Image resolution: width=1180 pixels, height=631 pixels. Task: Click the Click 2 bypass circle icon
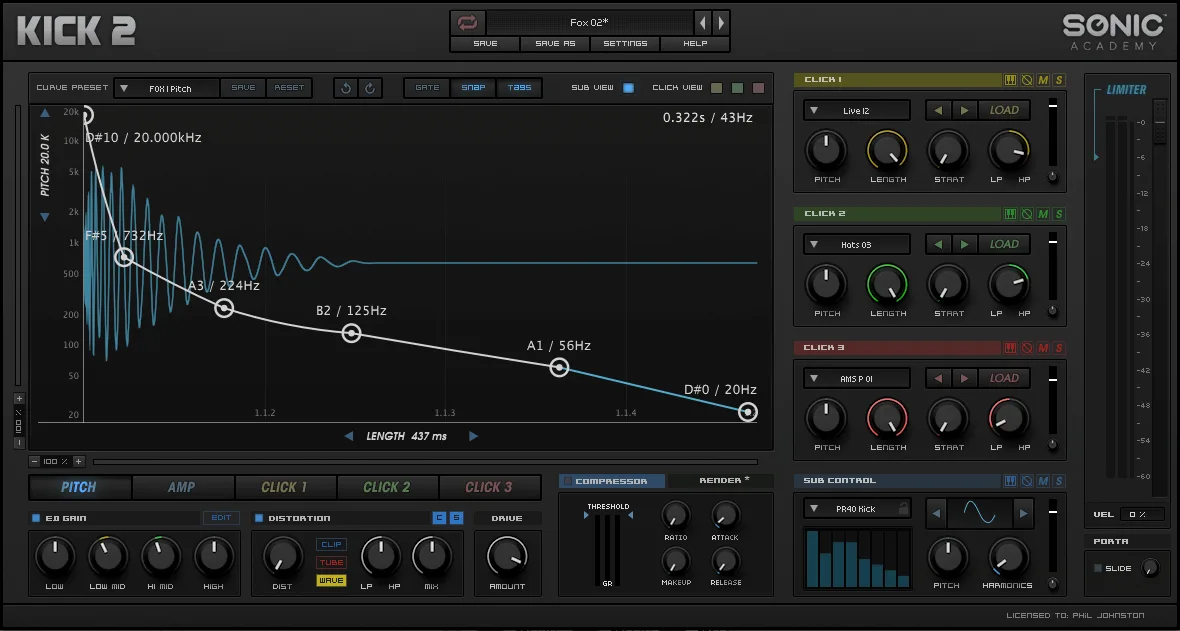point(1026,214)
